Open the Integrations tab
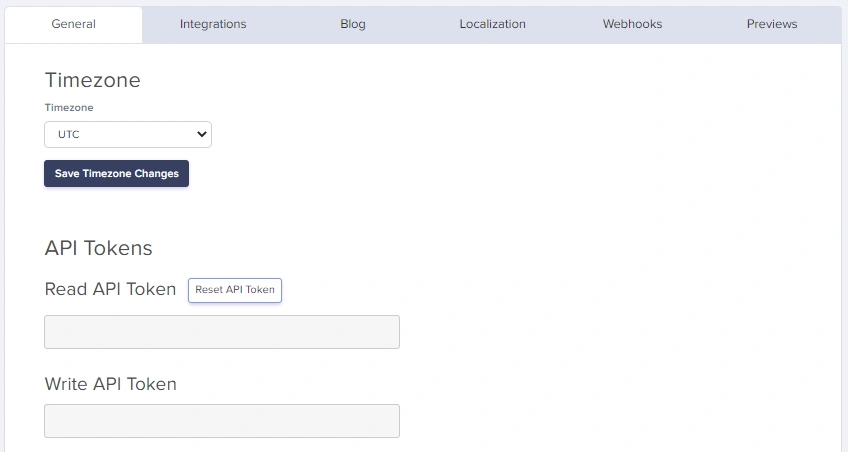Image resolution: width=848 pixels, height=452 pixels. tap(213, 24)
